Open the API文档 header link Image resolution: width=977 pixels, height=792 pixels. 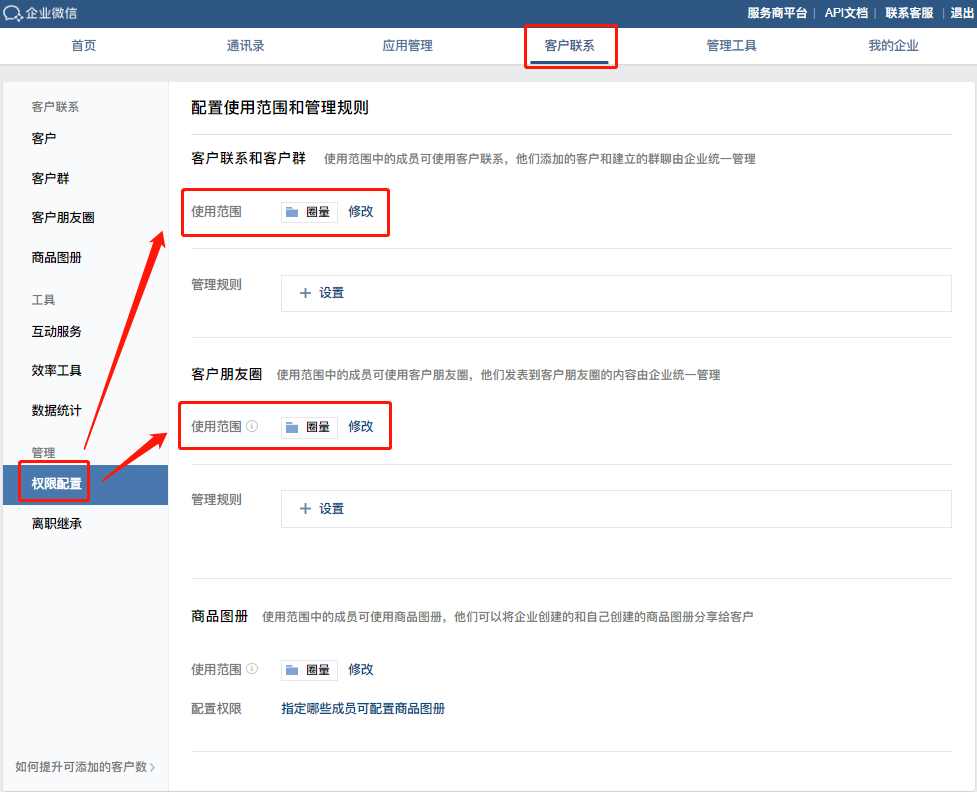[845, 13]
